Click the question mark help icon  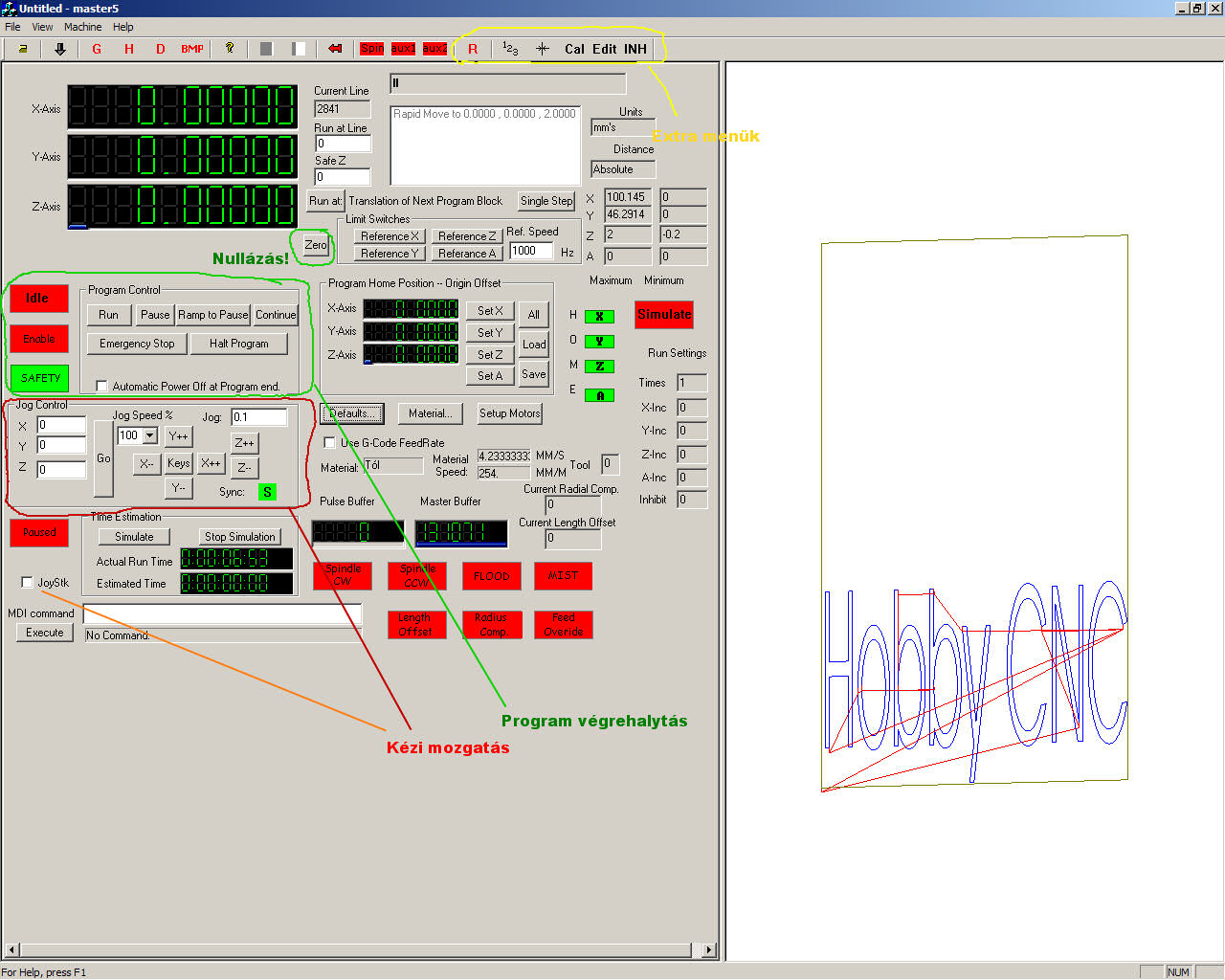(230, 48)
